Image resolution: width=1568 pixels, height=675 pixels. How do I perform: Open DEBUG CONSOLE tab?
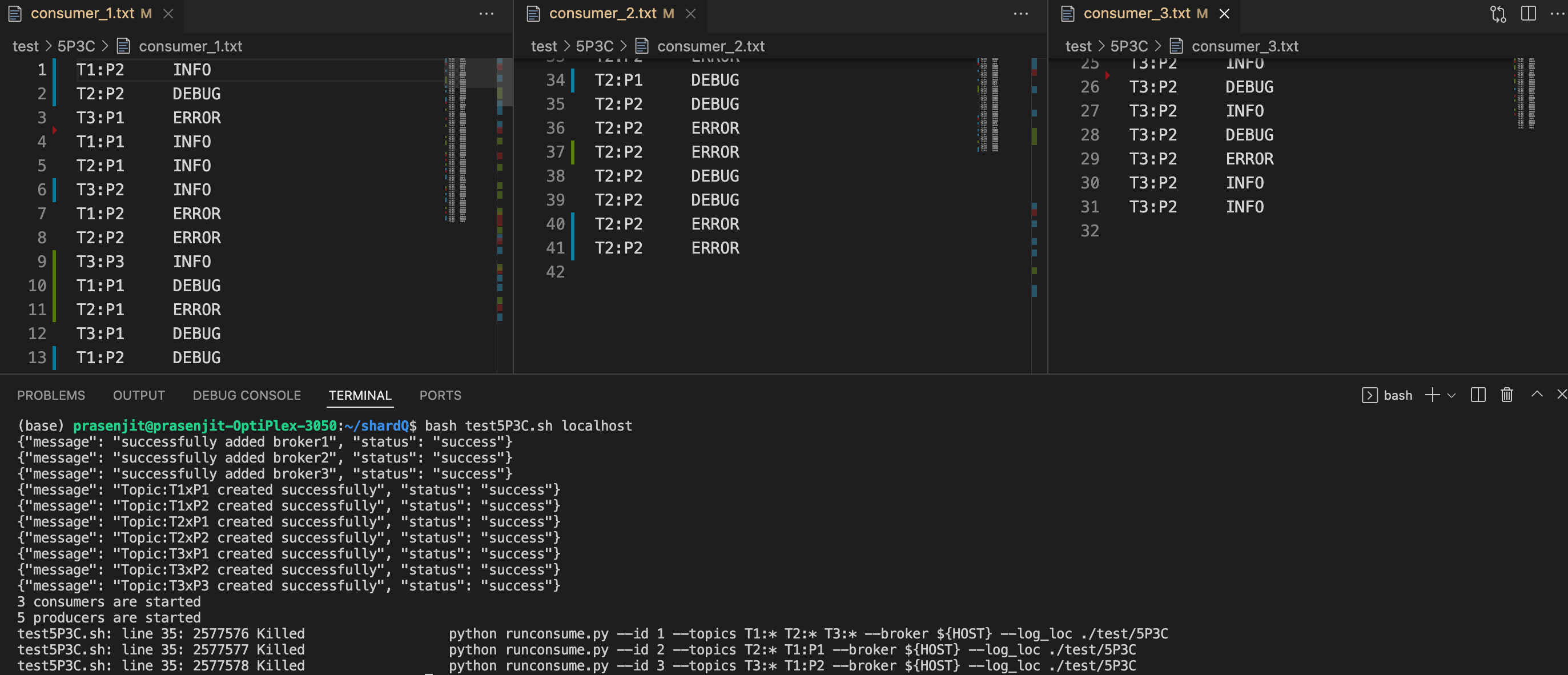(247, 396)
